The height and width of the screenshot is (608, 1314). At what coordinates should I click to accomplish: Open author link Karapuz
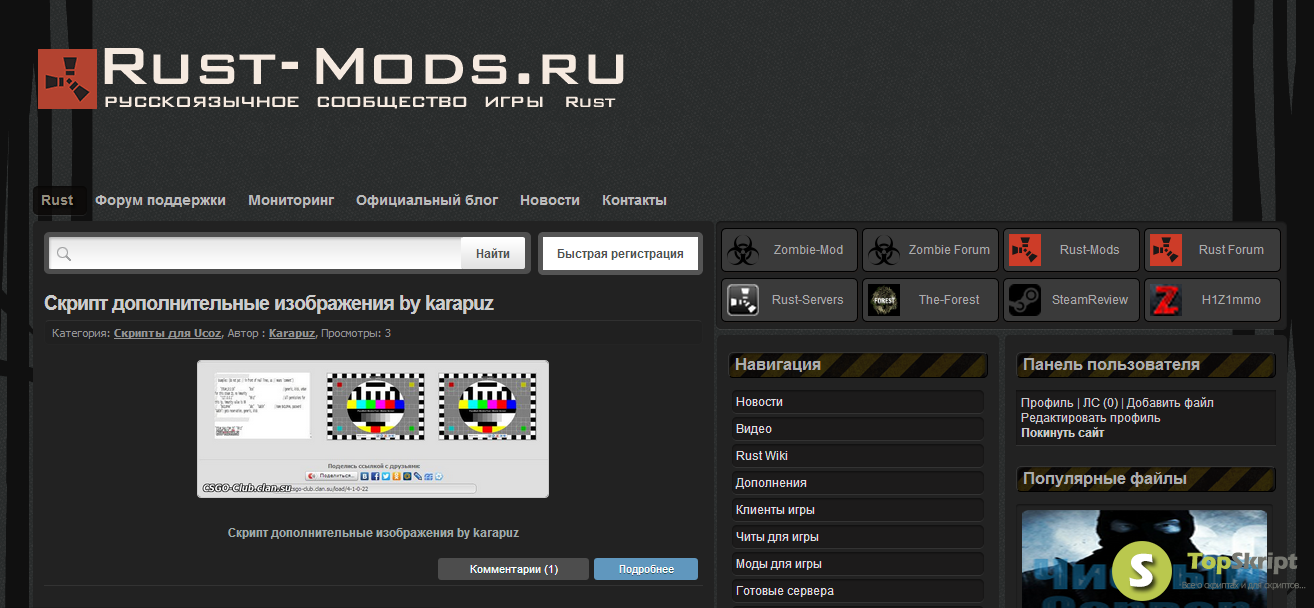click(x=292, y=333)
